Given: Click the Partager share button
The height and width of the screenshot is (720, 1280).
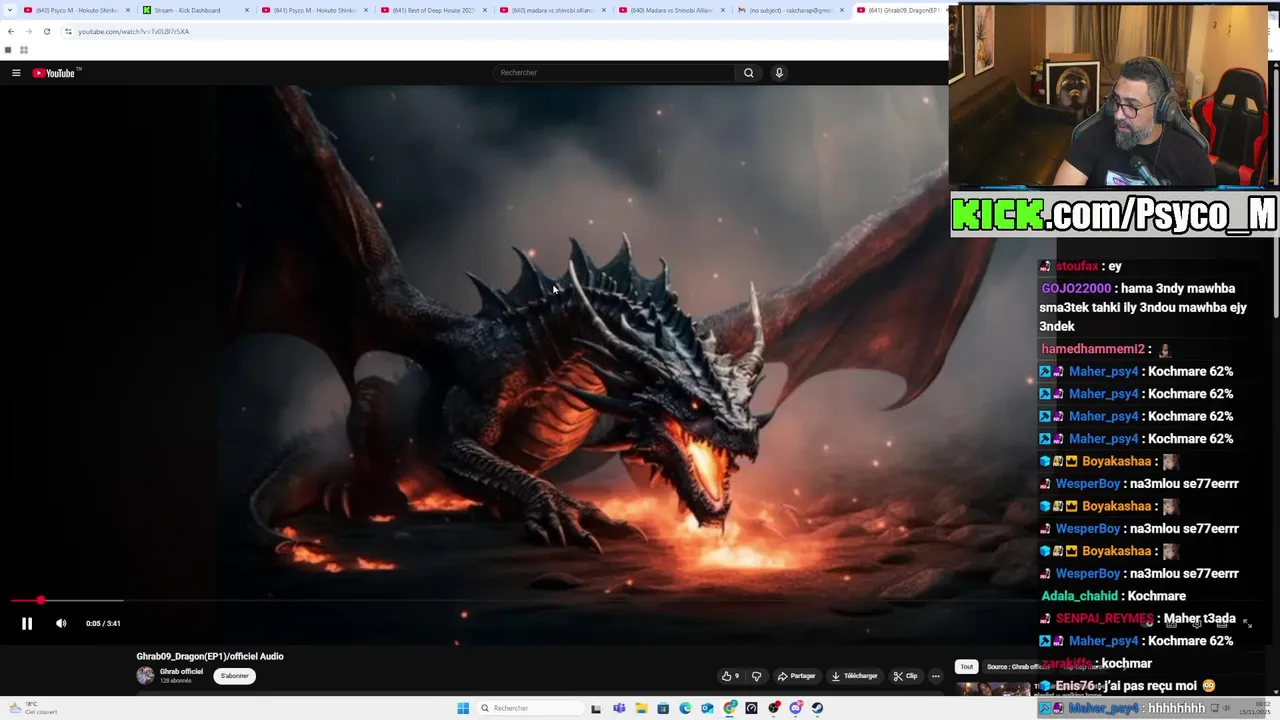Looking at the screenshot, I should [797, 676].
